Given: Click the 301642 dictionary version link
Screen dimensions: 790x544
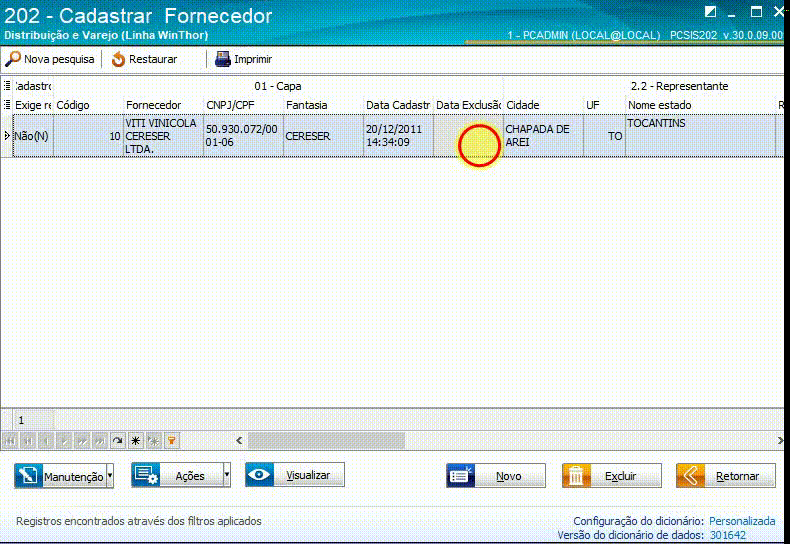Looking at the screenshot, I should tap(728, 535).
